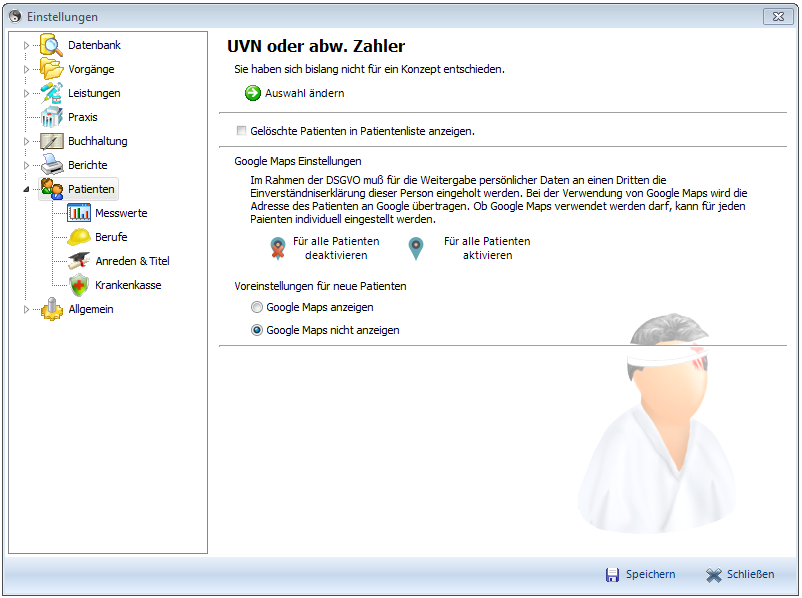Open the Berufe tree entry
802x598 pixels.
(x=111, y=237)
